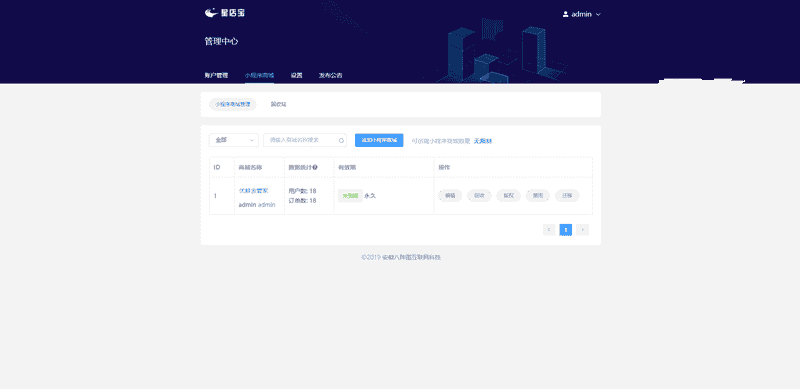Click the search icon in the store search box

click(x=341, y=140)
